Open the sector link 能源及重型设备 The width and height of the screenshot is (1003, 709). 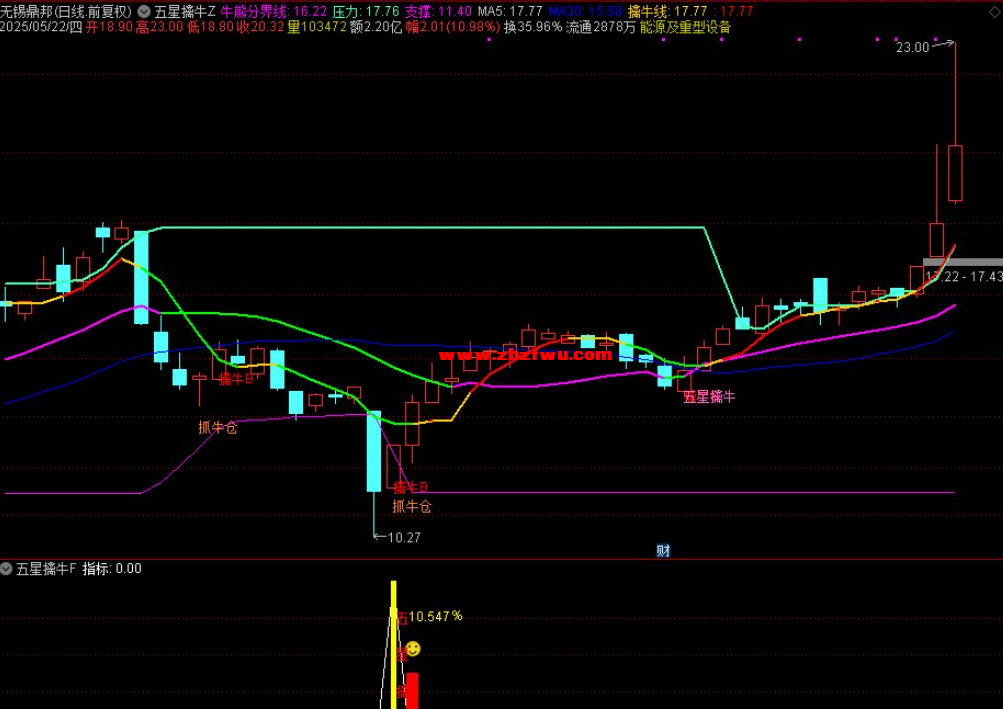point(685,28)
